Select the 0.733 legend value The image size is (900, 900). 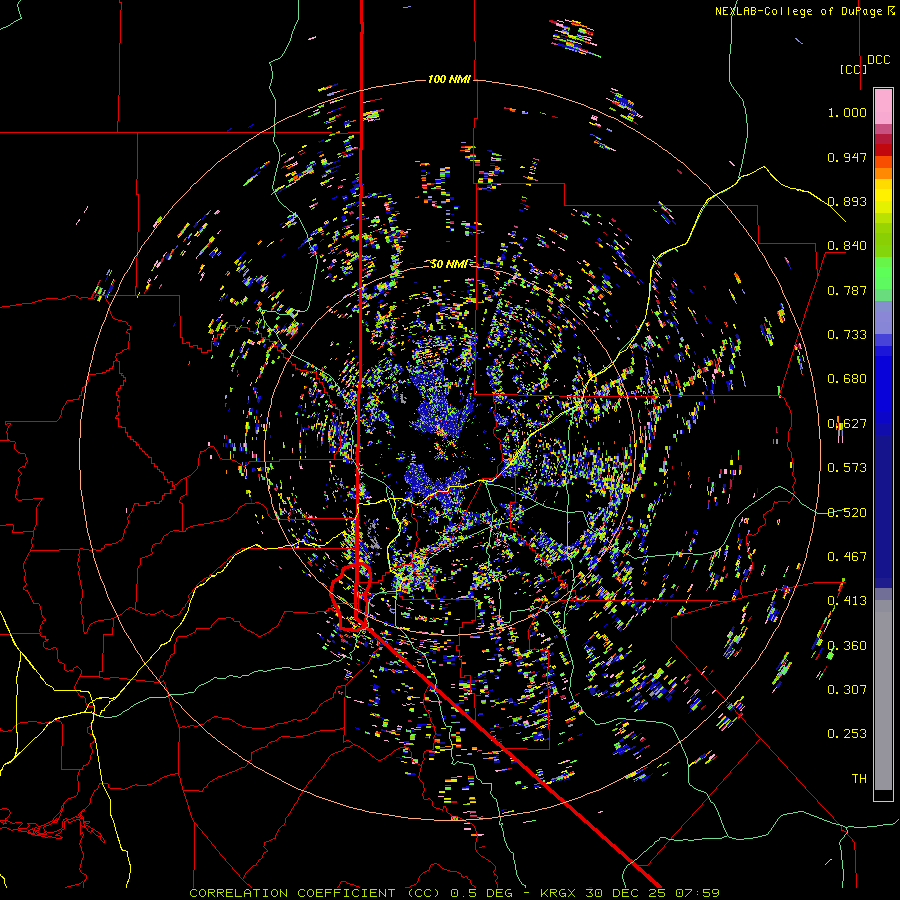[x=847, y=335]
